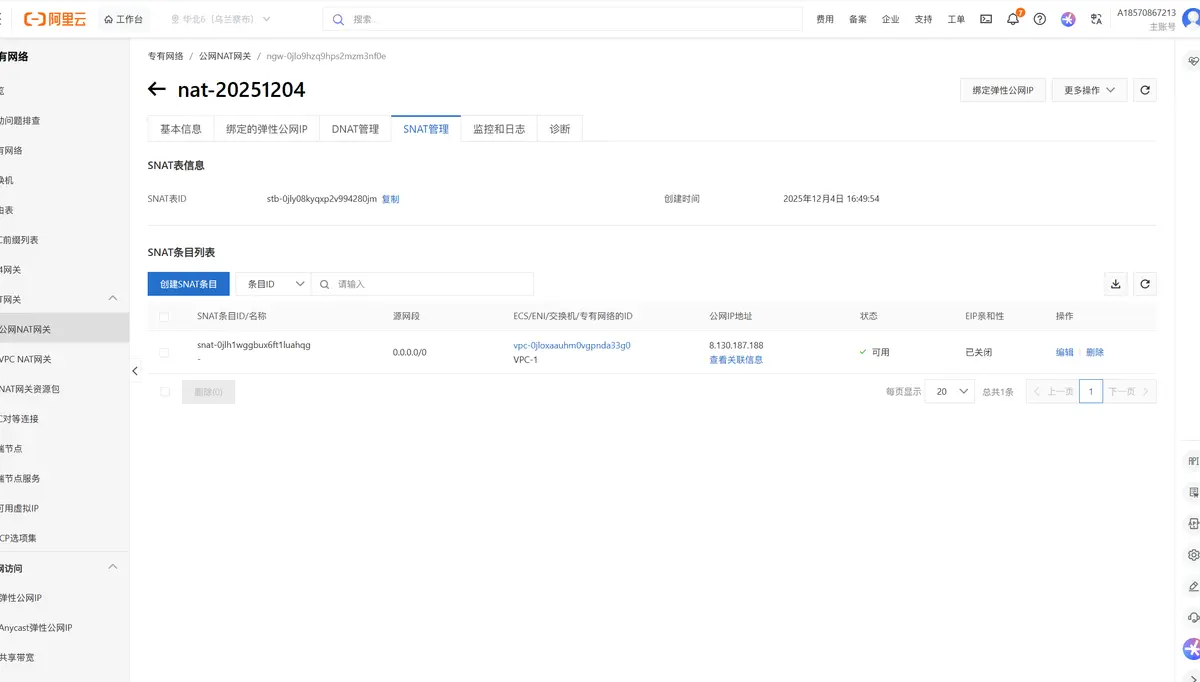
Task: Click the 公网NAT网关 breadcrumb
Action: (225, 56)
